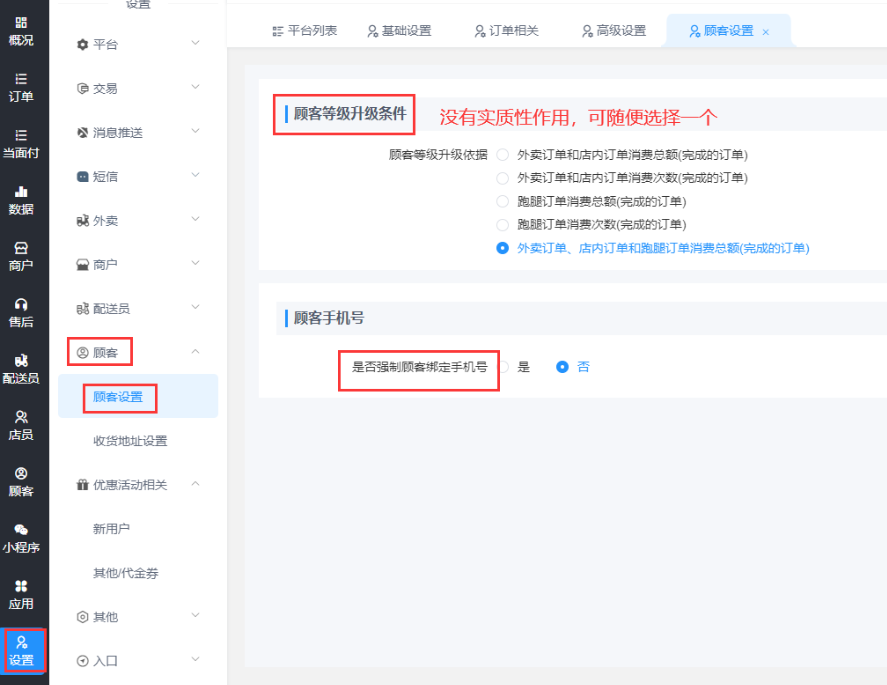887x685 pixels.
Task: Click the 订单 orders sidebar icon
Action: pos(21,87)
